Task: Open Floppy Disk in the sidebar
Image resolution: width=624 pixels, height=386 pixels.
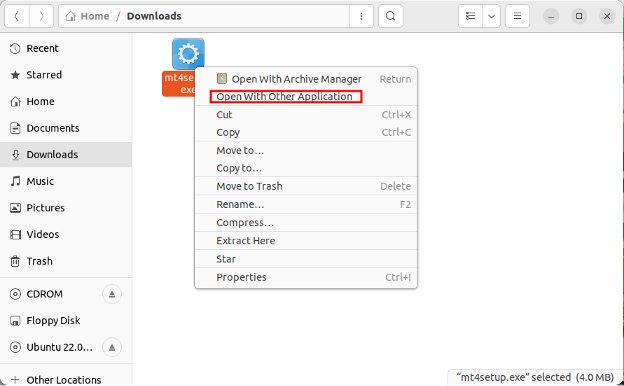Action: click(66, 321)
